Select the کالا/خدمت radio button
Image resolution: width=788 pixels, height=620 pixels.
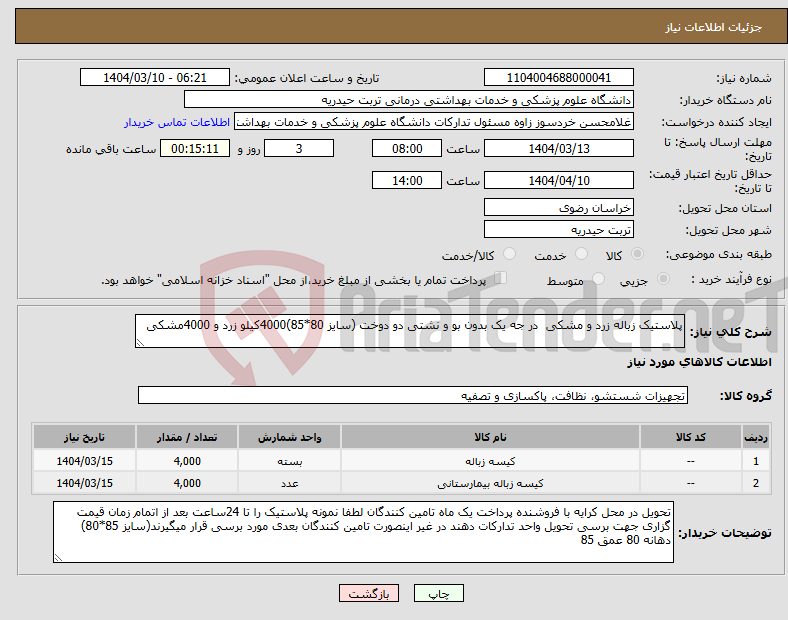[509, 254]
